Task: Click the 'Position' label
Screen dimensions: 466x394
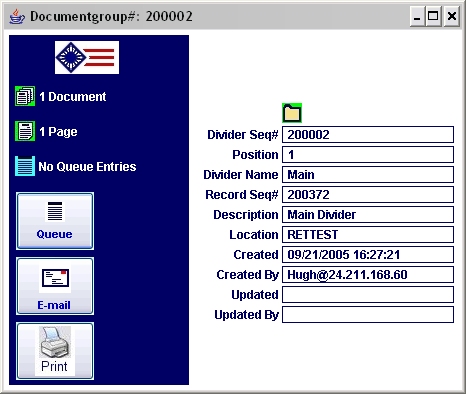Action: pos(255,155)
